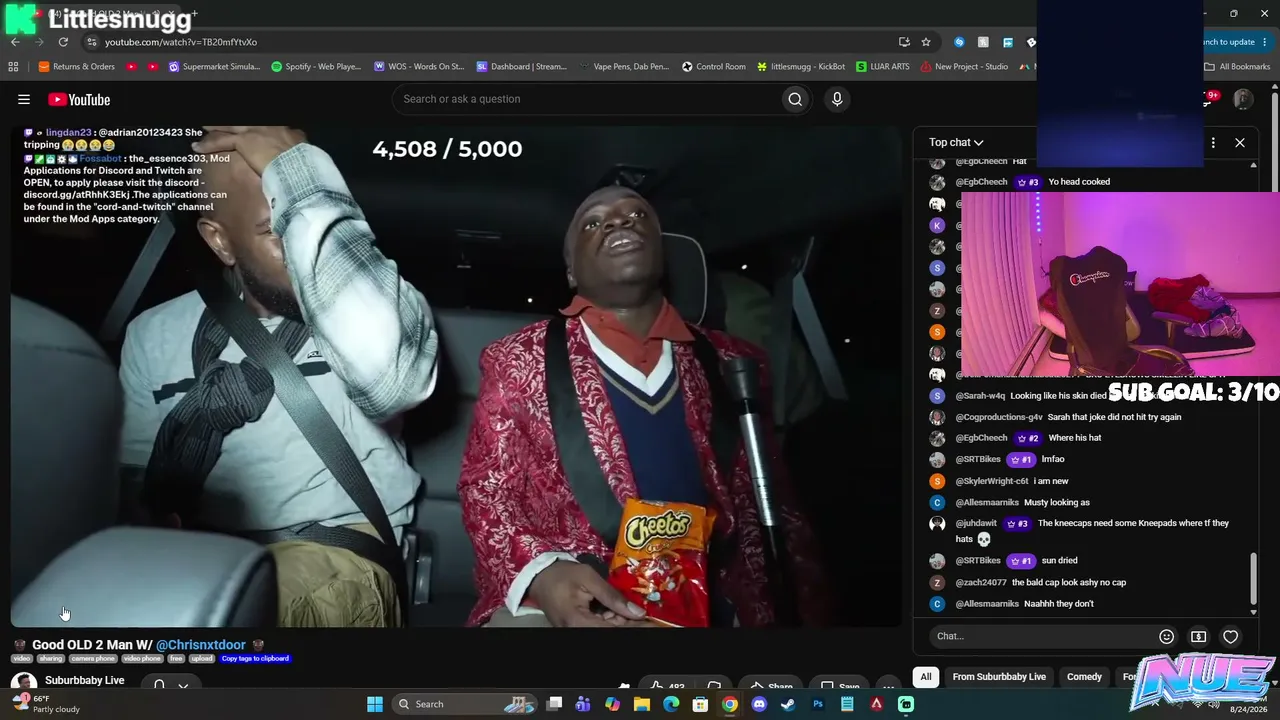Open the 'littlesmugg - KickBot' bookmark
Viewport: 1280px width, 720px height.
801,67
